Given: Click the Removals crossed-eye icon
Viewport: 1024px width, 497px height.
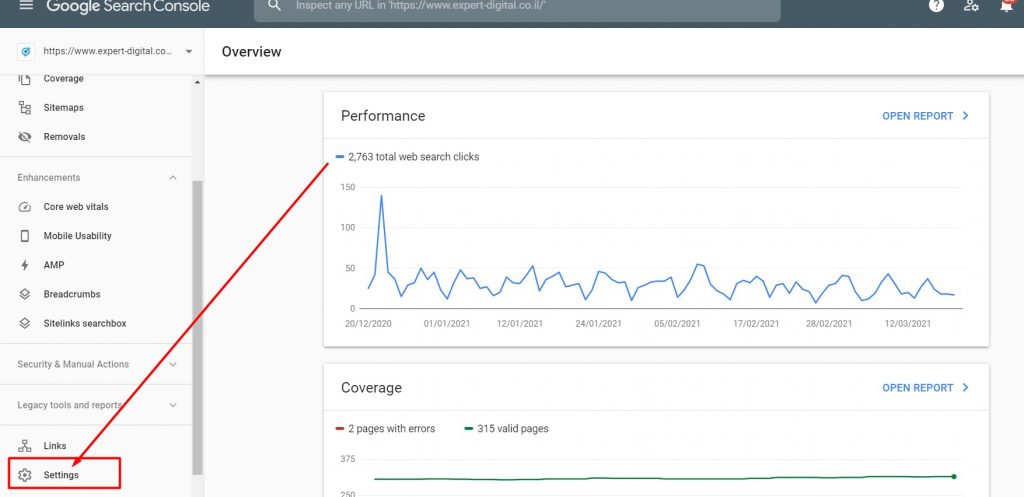Looking at the screenshot, I should (25, 137).
